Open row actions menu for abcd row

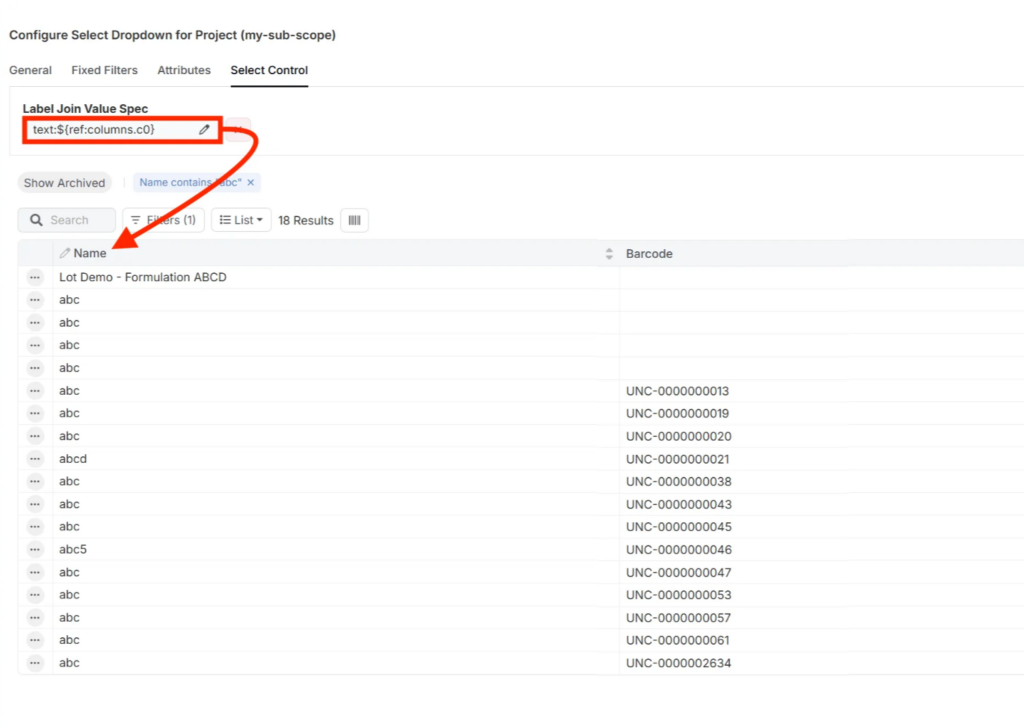coord(35,459)
